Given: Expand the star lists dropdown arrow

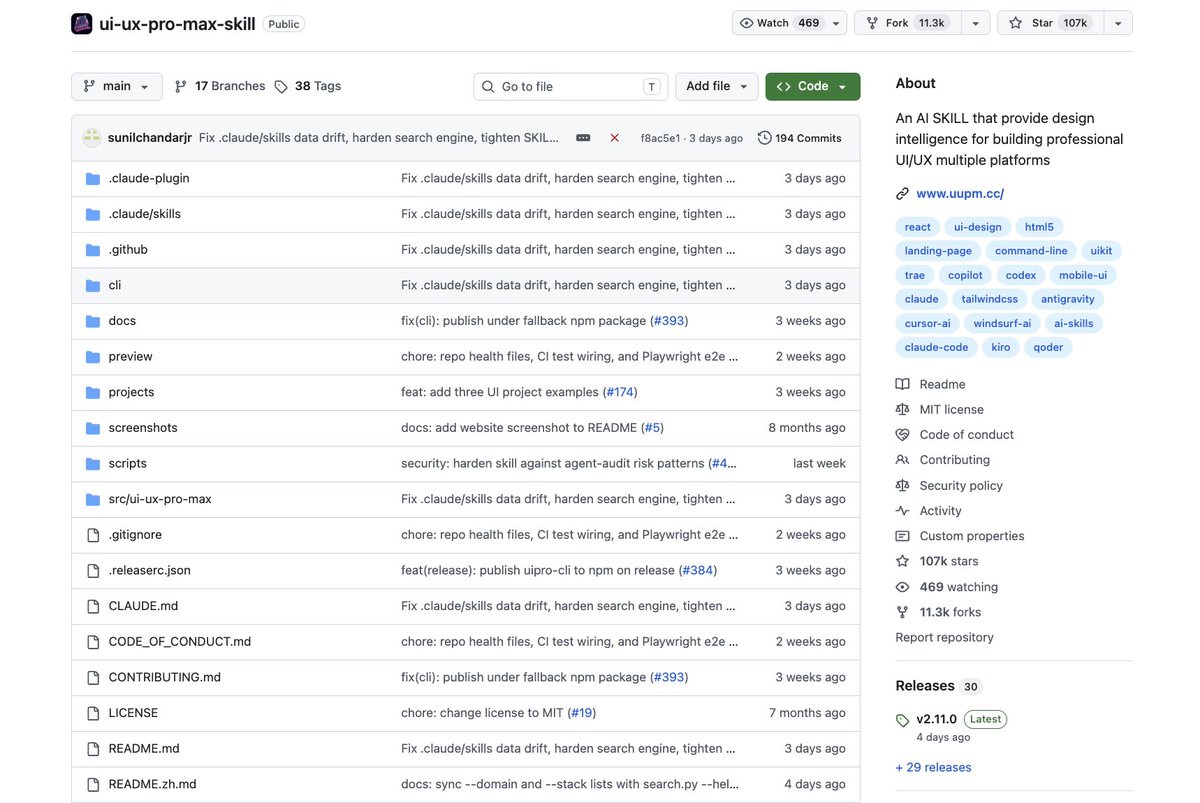Looking at the screenshot, I should point(1117,23).
